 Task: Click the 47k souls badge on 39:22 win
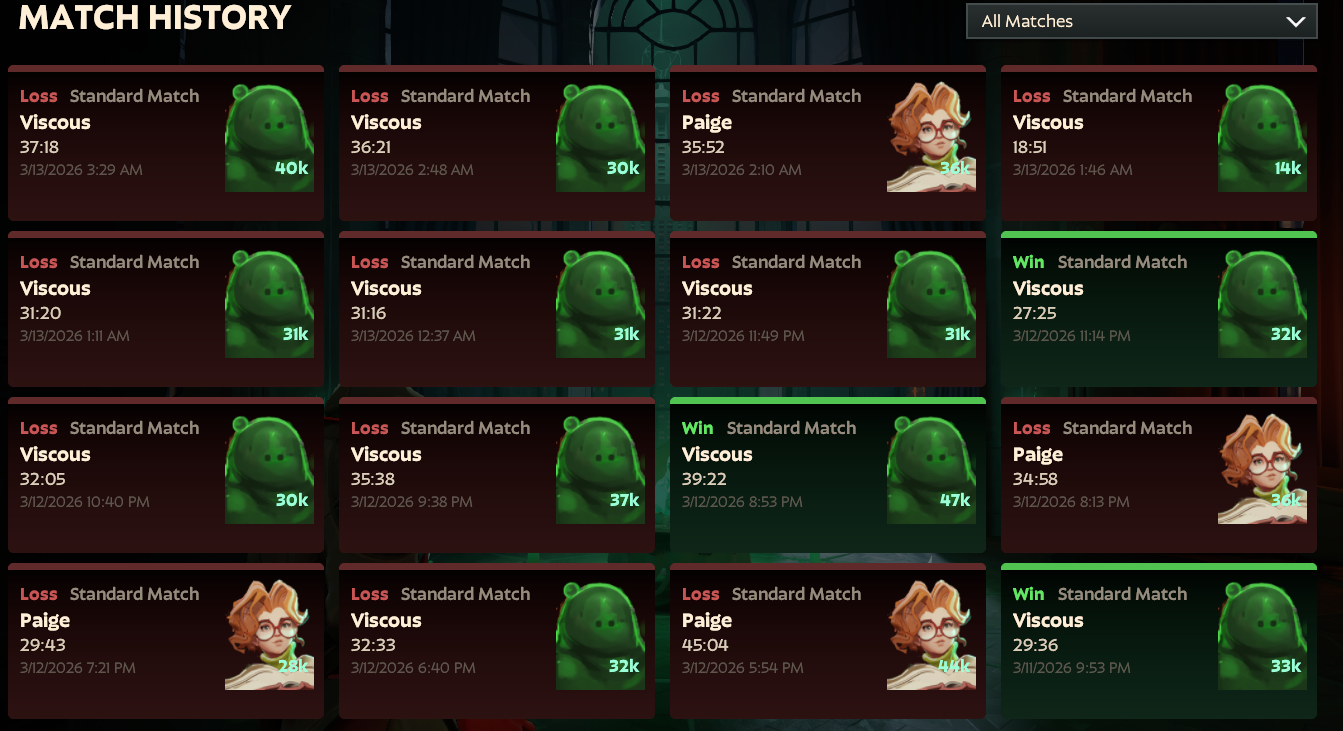click(955, 500)
